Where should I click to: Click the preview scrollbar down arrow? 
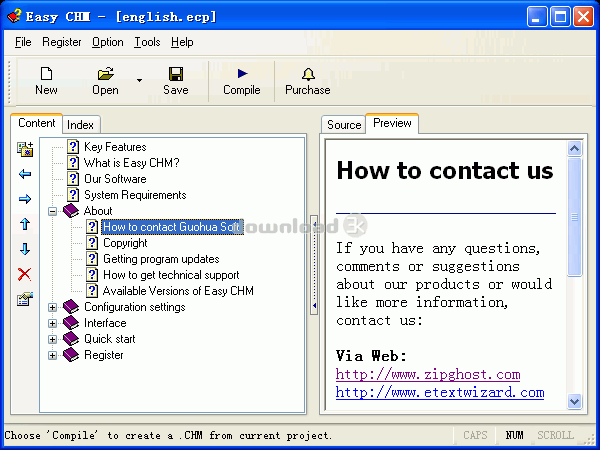pyautogui.click(x=574, y=401)
